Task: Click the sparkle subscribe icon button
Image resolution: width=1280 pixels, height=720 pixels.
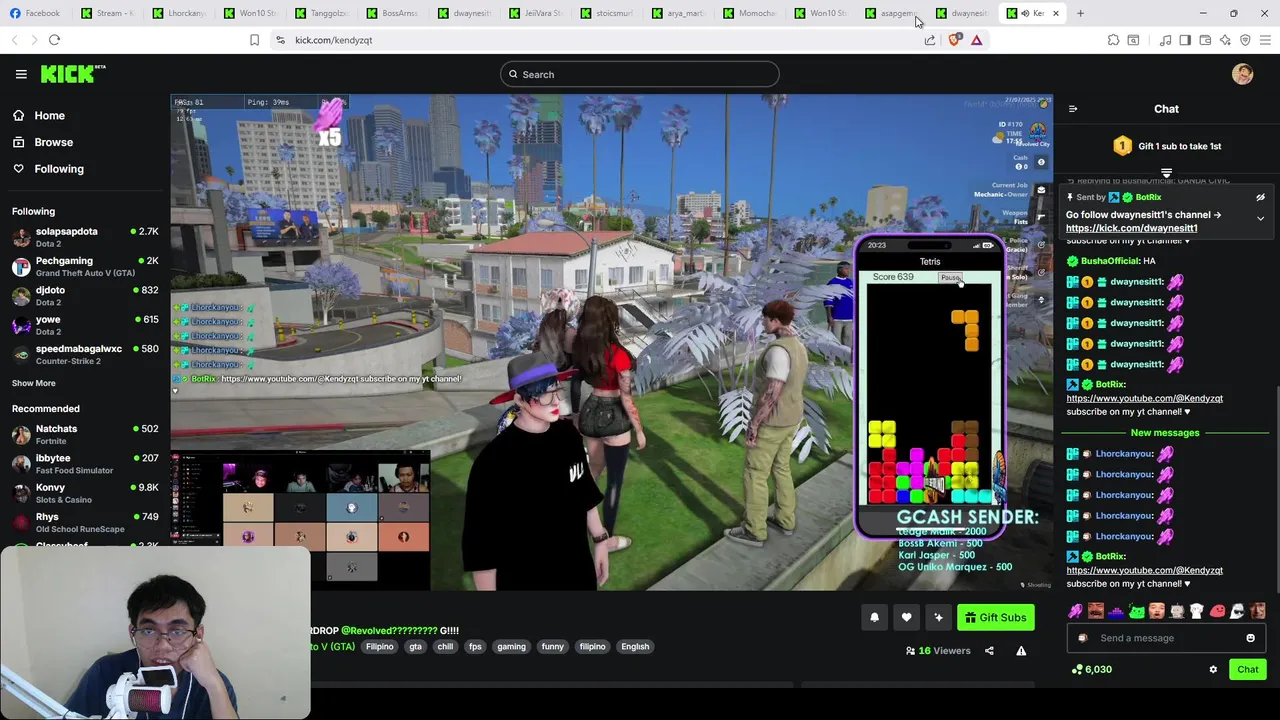Action: point(938,618)
